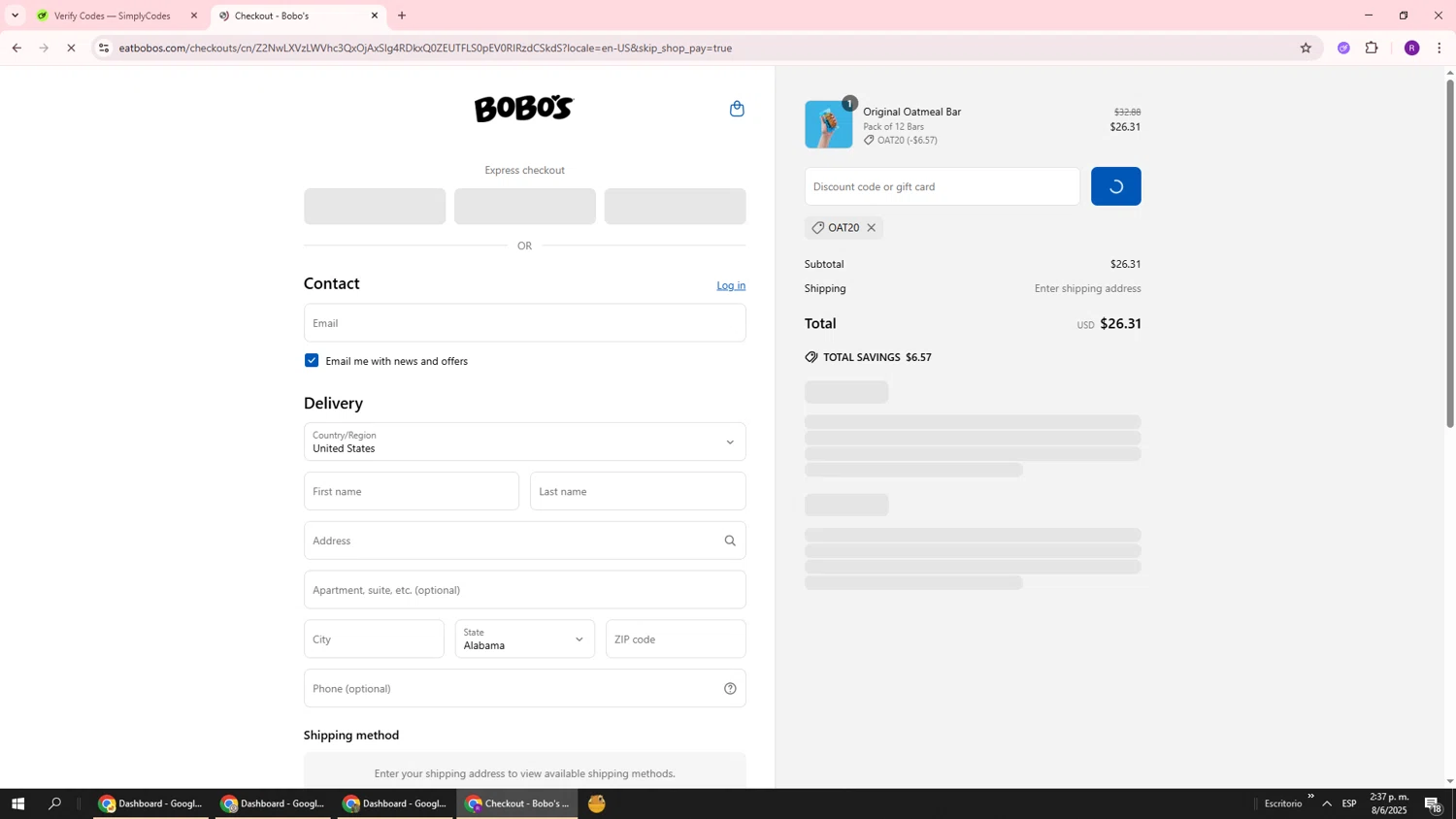The width and height of the screenshot is (1456, 819).
Task: Focus the Last name field
Action: pyautogui.click(x=638, y=491)
